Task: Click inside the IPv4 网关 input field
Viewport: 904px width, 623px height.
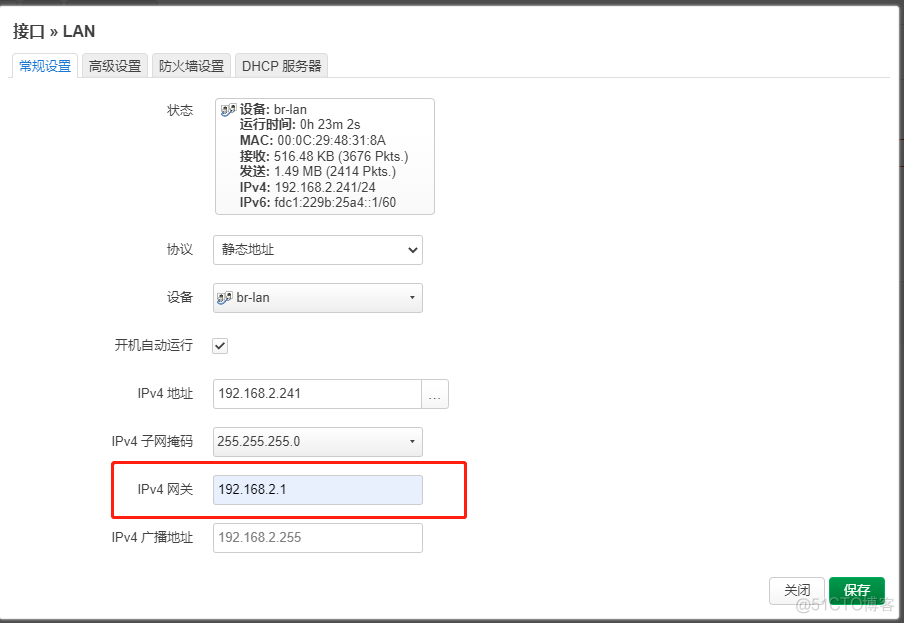Action: (x=317, y=489)
